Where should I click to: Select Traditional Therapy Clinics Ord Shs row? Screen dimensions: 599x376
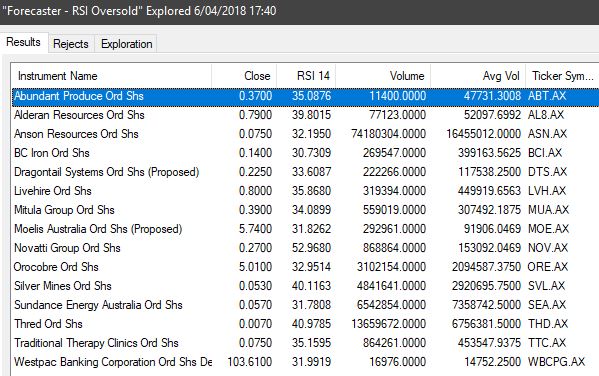pos(305,343)
